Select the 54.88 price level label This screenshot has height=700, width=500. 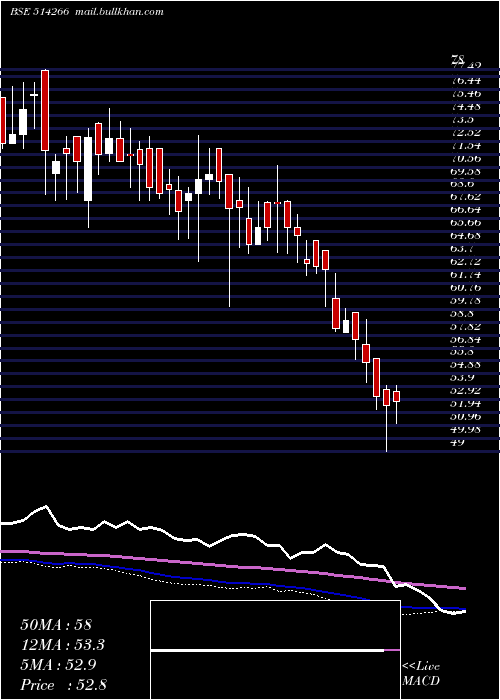(x=465, y=365)
